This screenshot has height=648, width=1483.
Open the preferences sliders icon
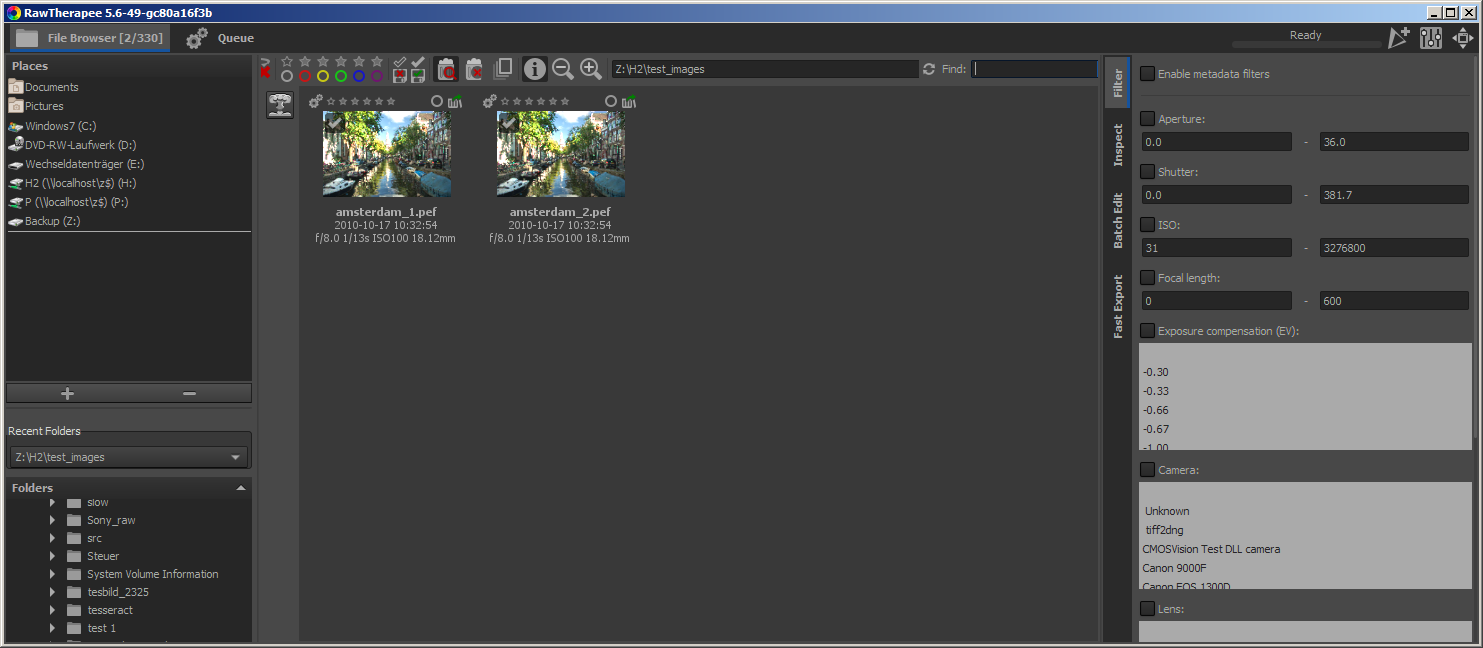point(1431,38)
